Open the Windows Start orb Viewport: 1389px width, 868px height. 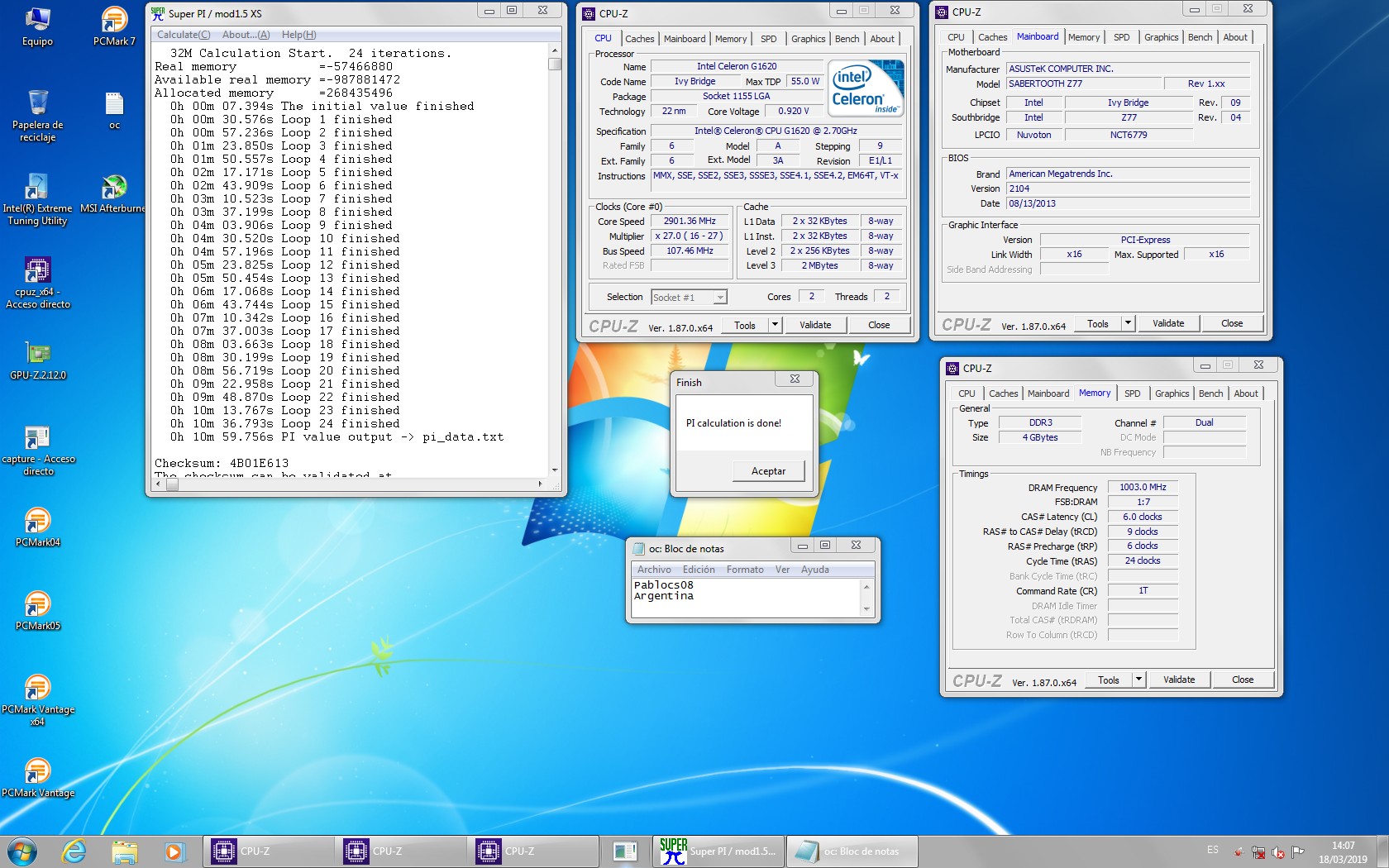tap(22, 851)
